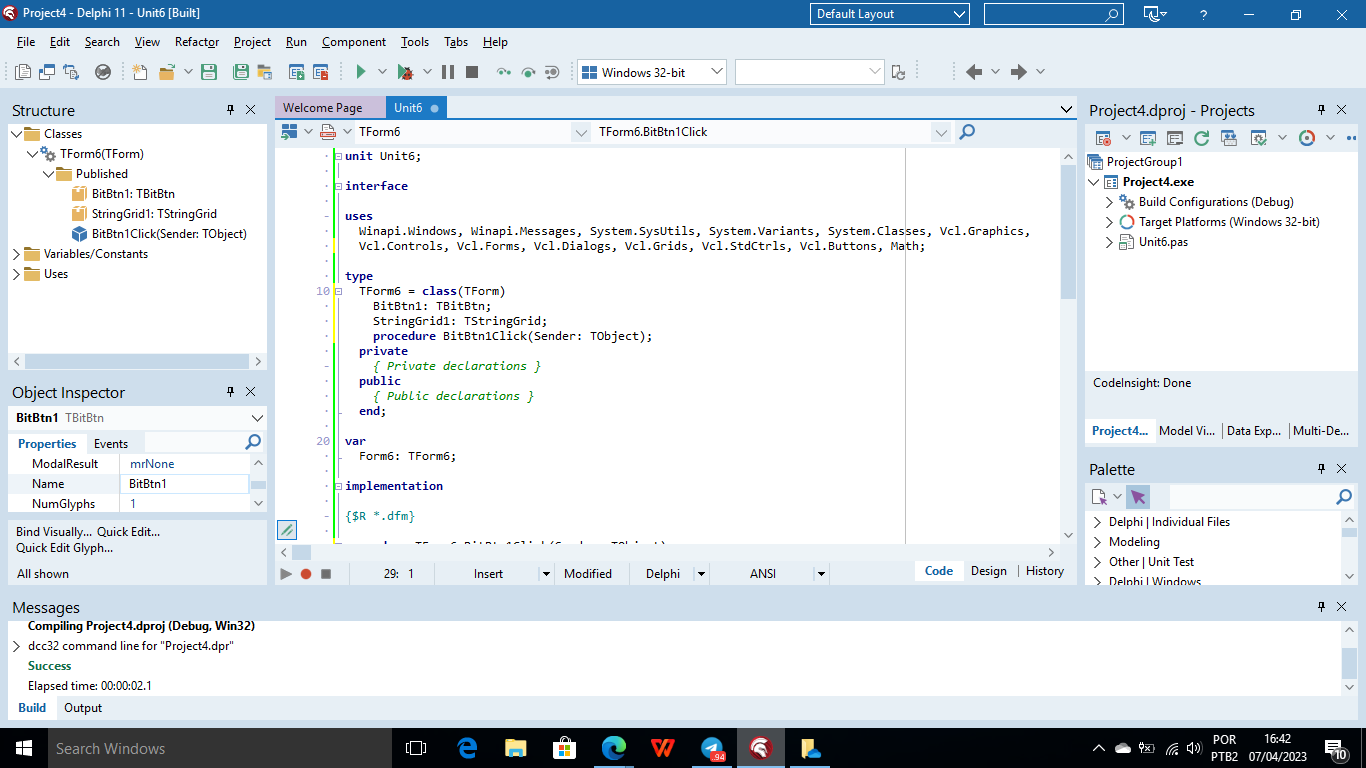Click the green Refresh icon in Projects

1202,138
